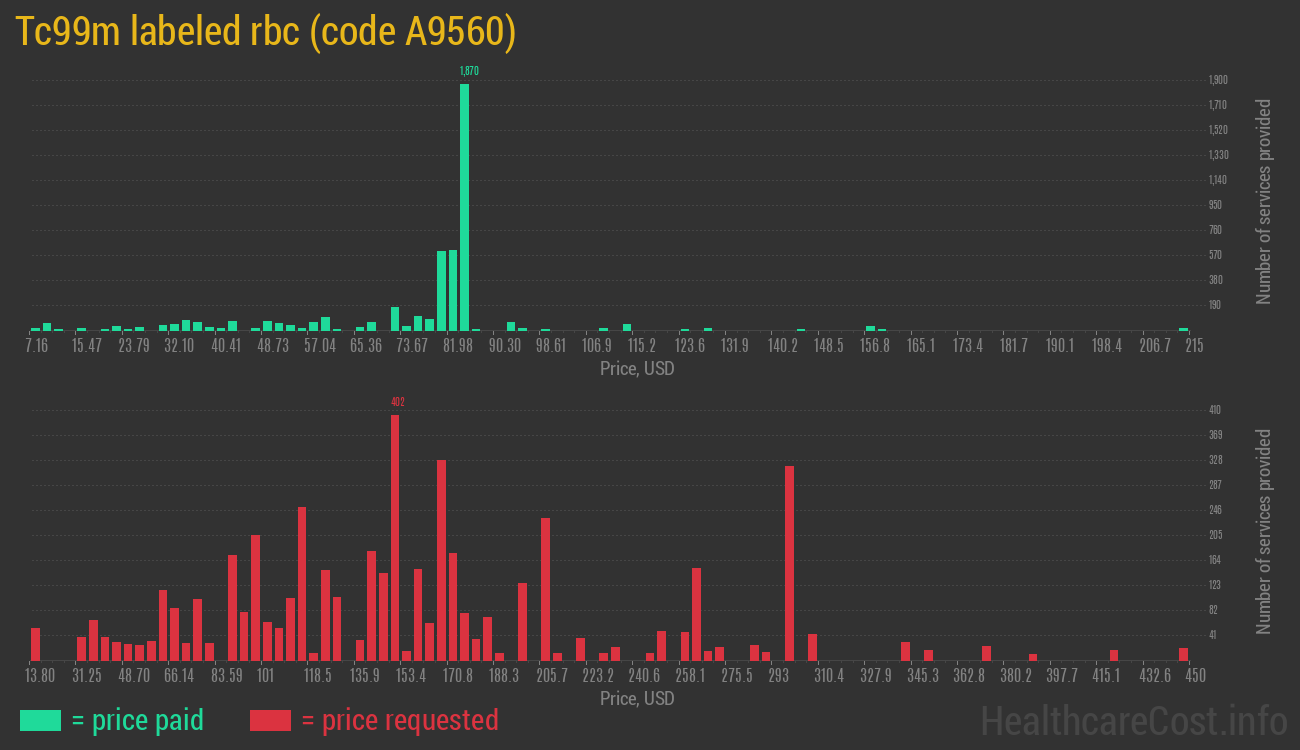This screenshot has width=1300, height=750.
Task: Click the '= price requested' legend text
Action: coord(399,720)
